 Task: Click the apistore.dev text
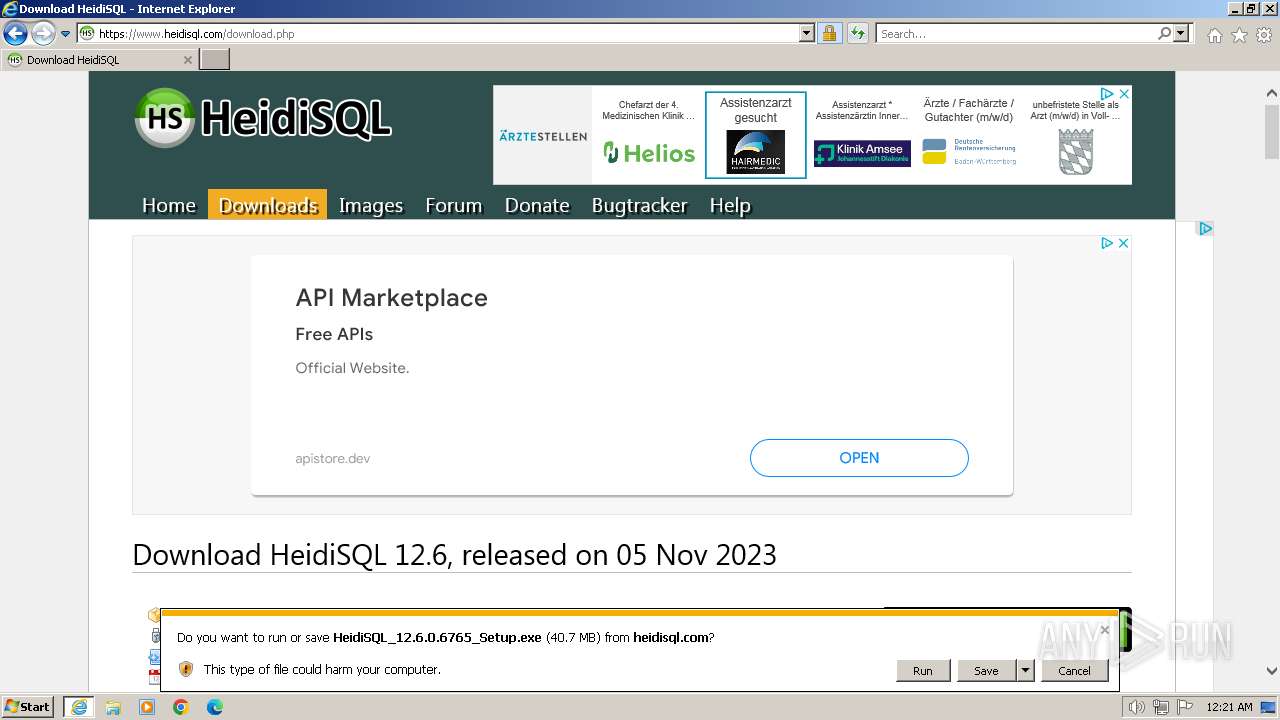[x=333, y=459]
